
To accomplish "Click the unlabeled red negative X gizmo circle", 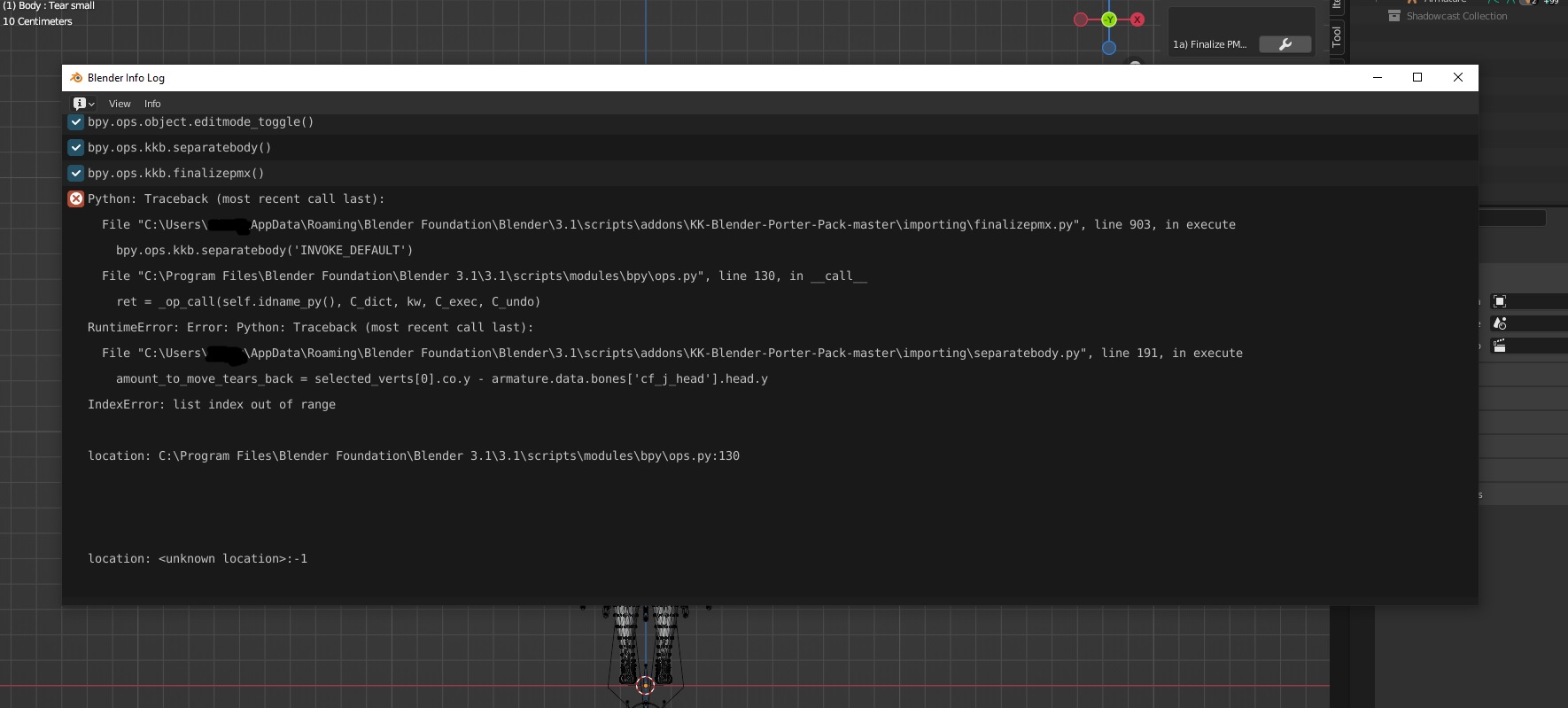I will 1081,19.
